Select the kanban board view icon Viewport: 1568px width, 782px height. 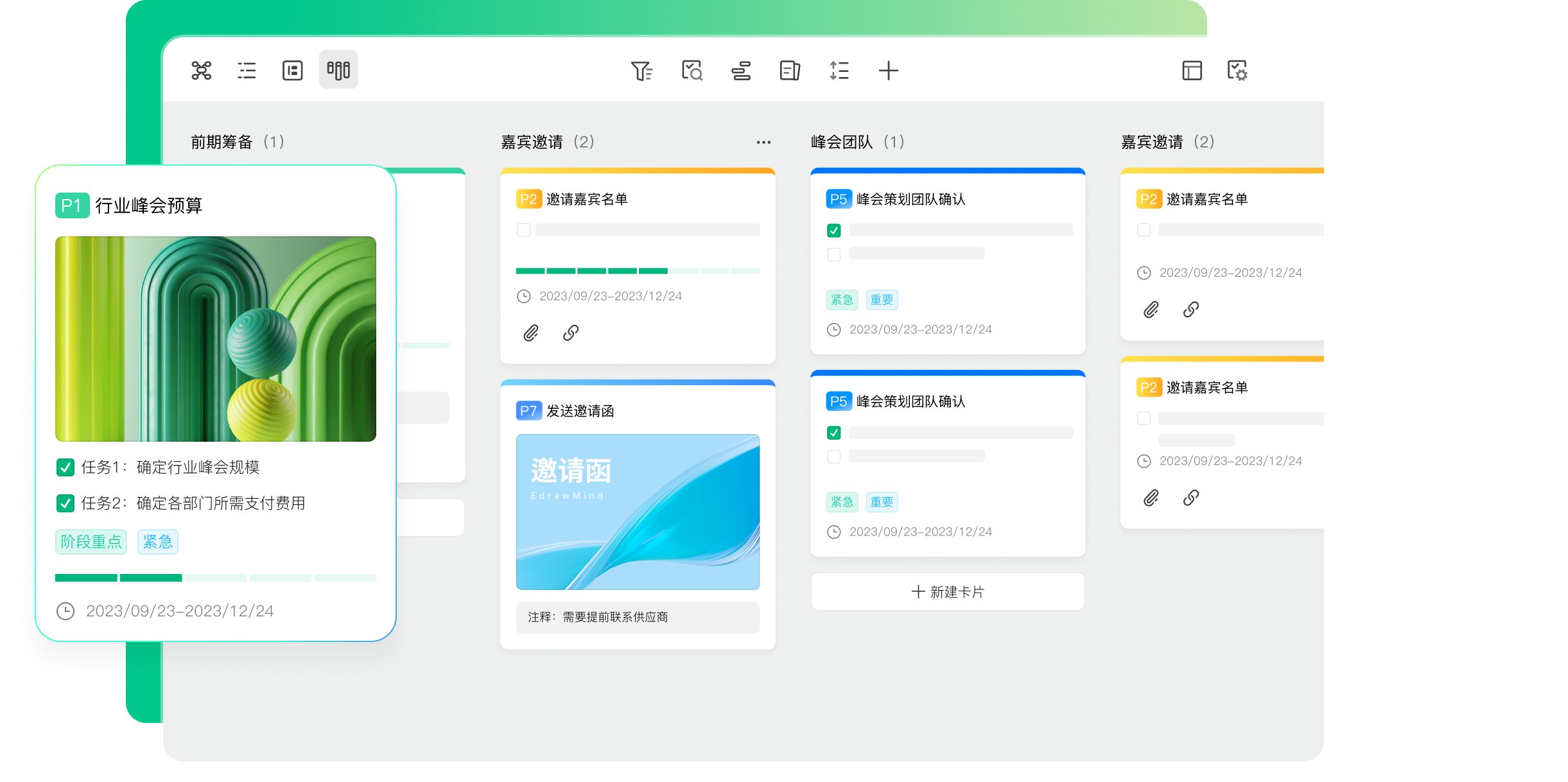point(338,70)
